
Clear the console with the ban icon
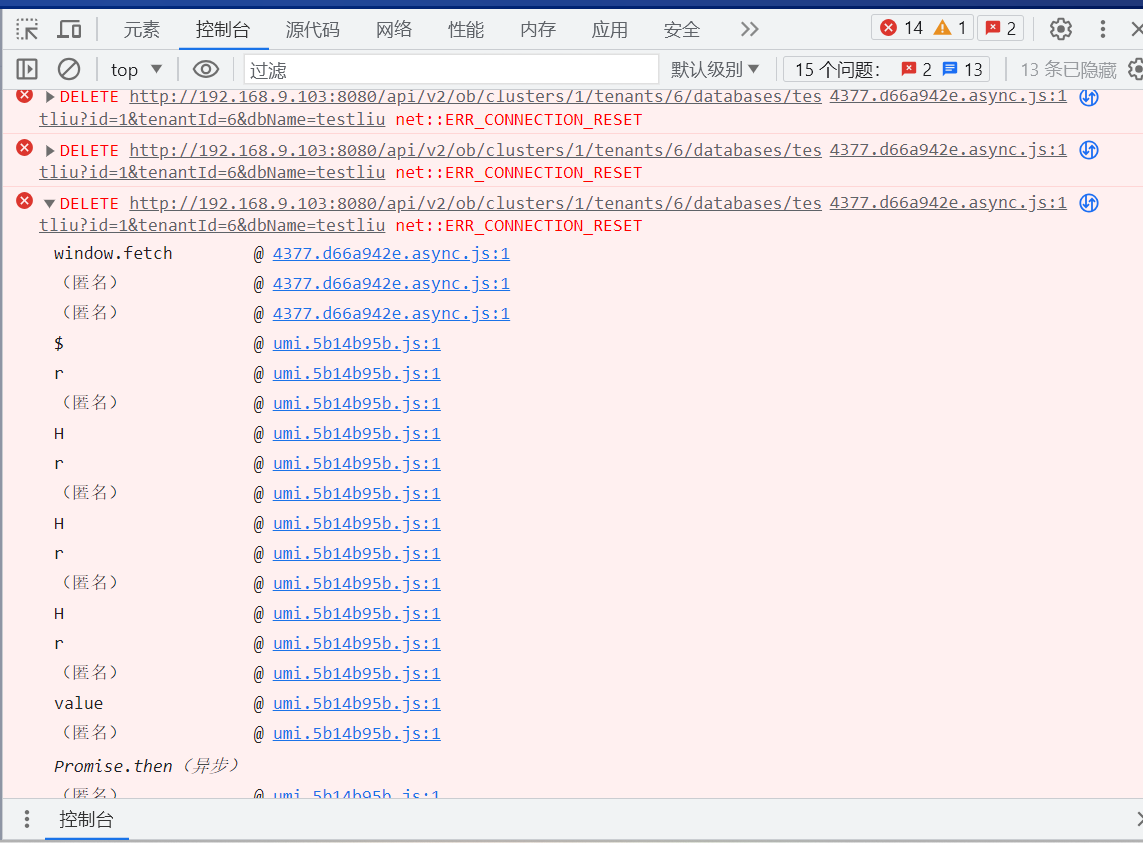click(x=69, y=69)
